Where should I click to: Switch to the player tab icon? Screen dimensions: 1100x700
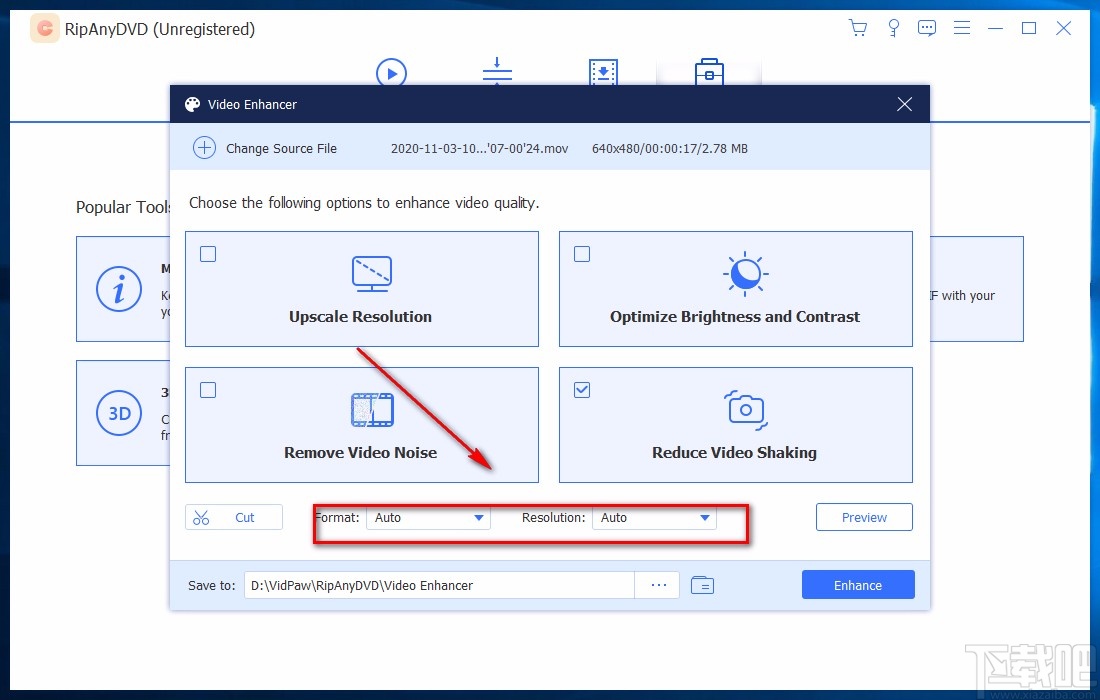click(x=391, y=72)
